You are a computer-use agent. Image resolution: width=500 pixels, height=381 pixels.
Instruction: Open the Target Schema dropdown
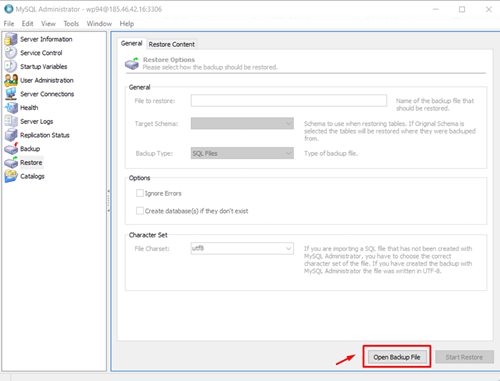(242, 123)
